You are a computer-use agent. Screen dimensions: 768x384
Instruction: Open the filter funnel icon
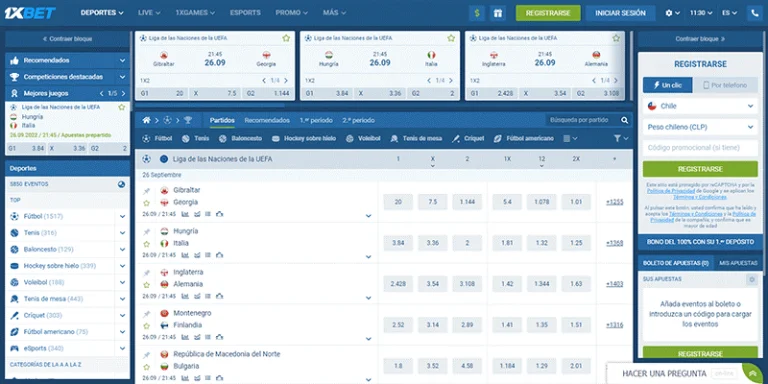(618, 139)
